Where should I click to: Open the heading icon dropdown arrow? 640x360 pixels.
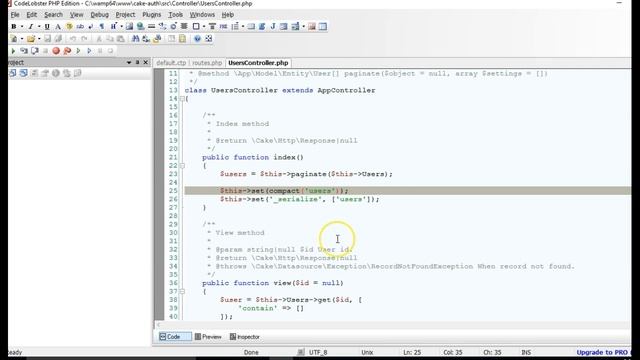(121, 27)
